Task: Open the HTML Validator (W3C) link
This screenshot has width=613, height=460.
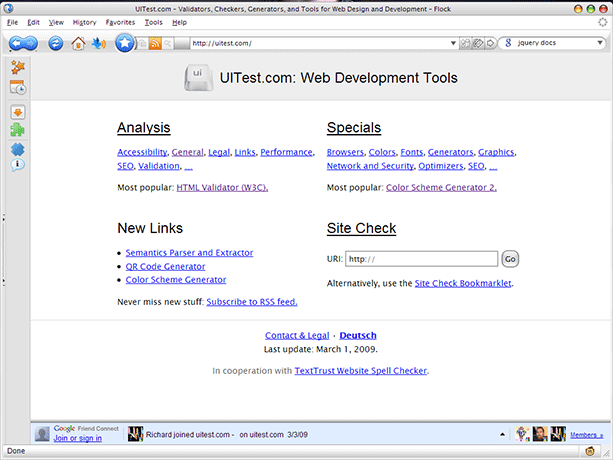Action: click(222, 187)
